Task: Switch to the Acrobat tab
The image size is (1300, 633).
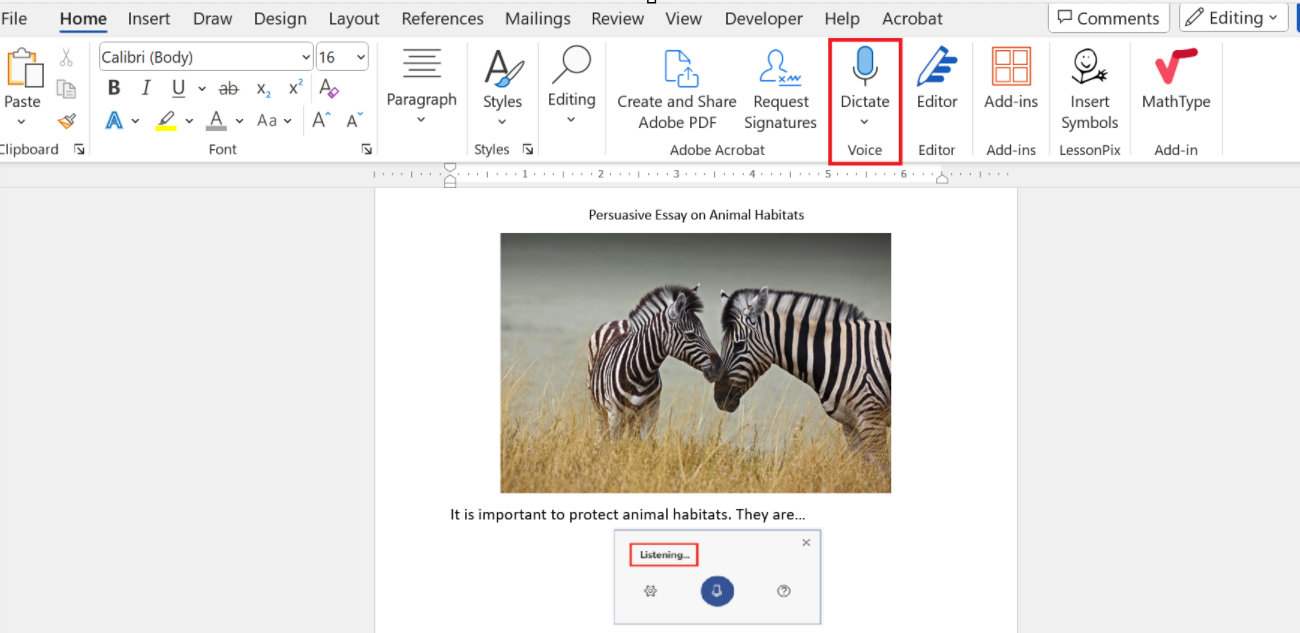Action: pos(912,18)
